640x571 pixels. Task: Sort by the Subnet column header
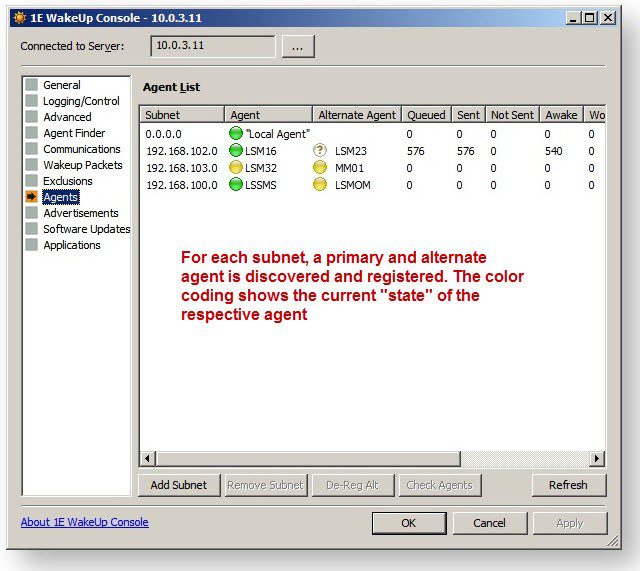point(182,115)
